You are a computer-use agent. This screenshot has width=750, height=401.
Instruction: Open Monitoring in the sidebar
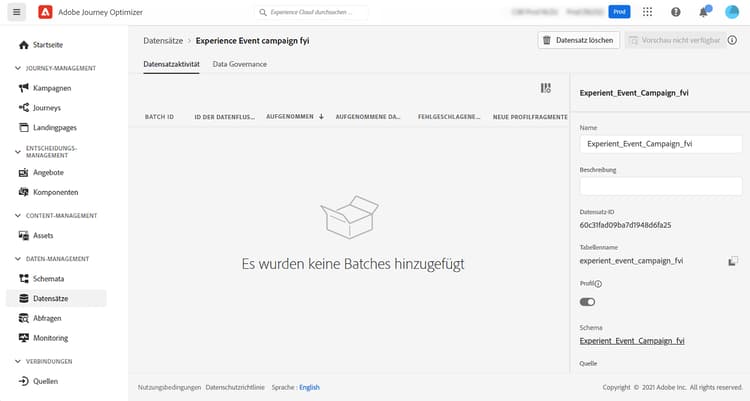pyautogui.click(x=50, y=338)
